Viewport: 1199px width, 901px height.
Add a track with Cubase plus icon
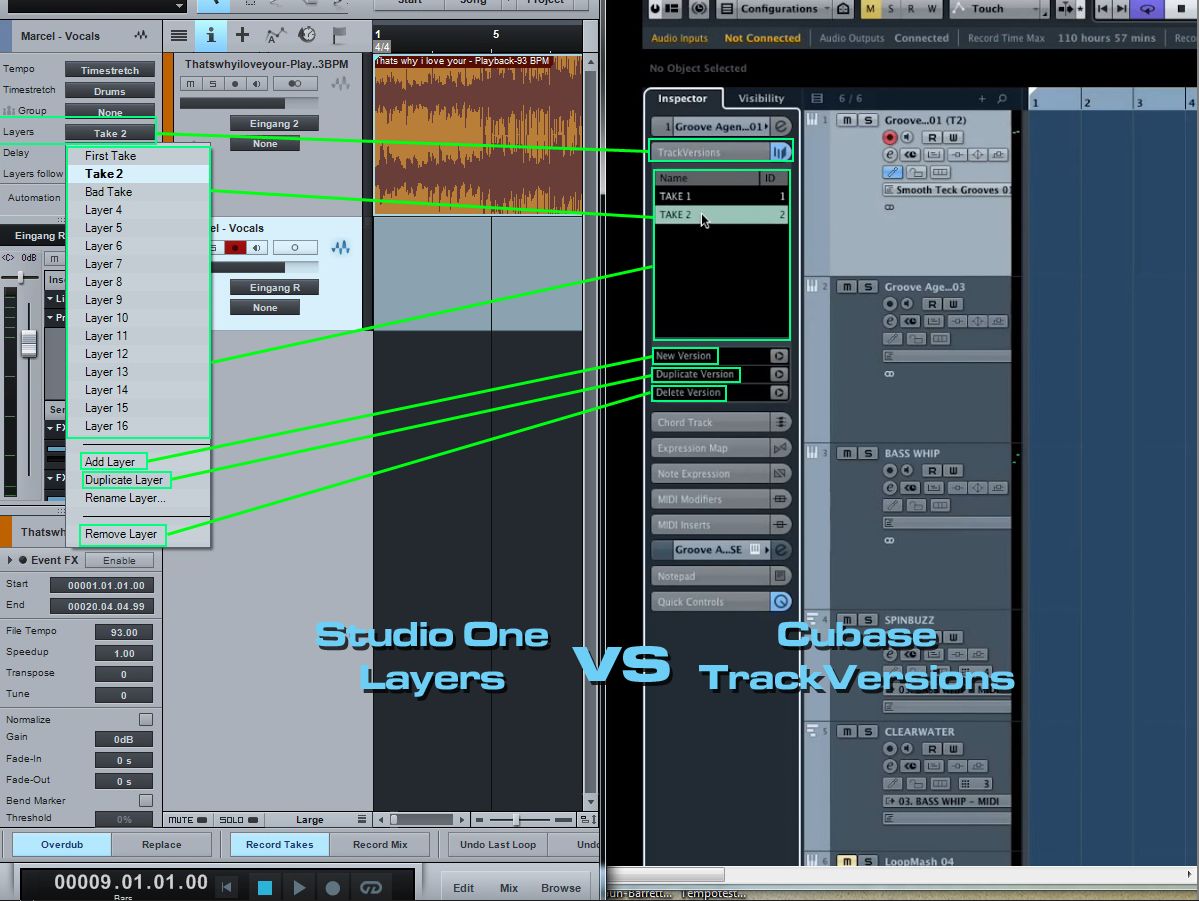pyautogui.click(x=982, y=98)
